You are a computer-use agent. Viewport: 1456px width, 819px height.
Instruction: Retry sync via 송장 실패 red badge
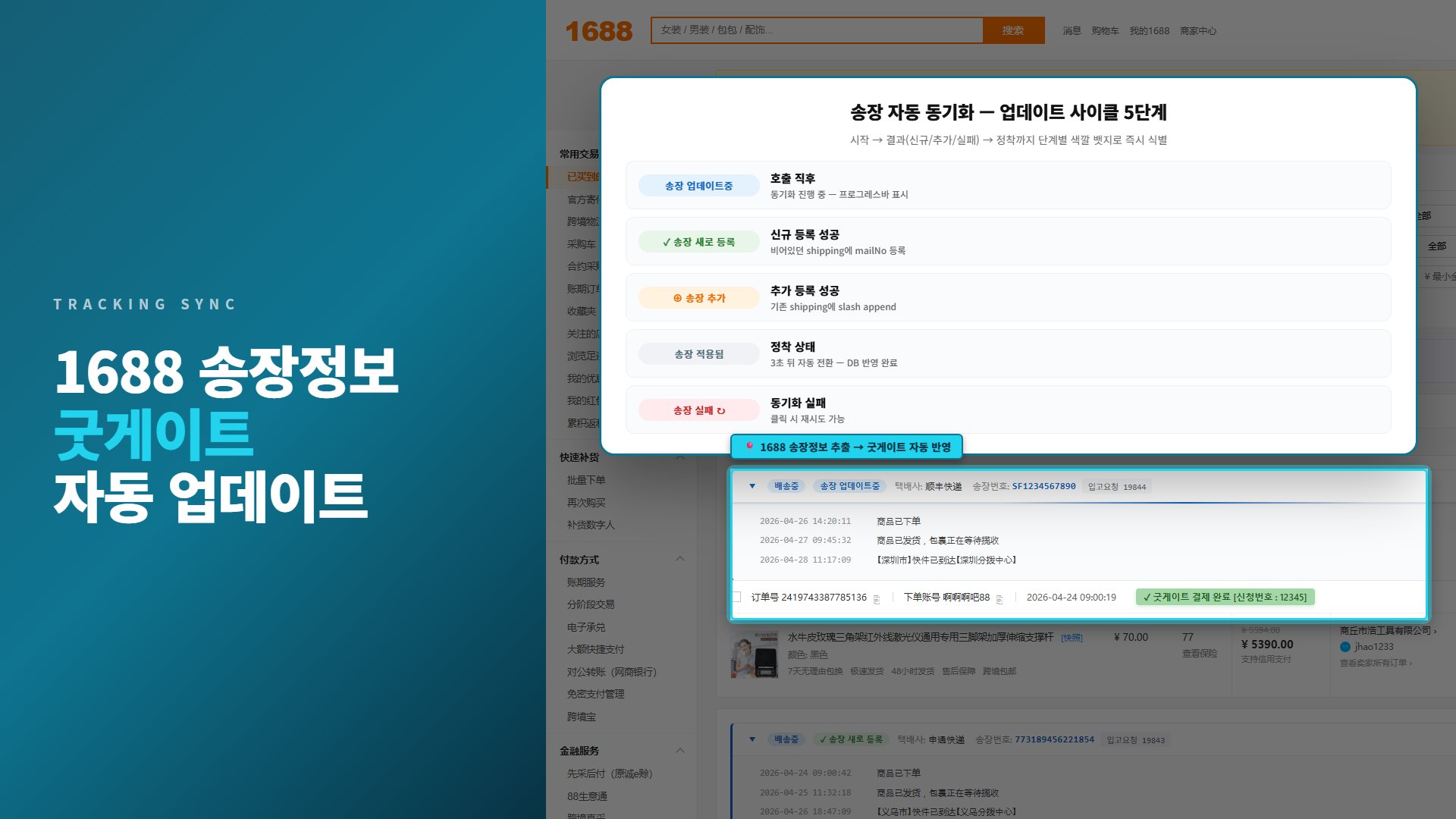(x=699, y=410)
